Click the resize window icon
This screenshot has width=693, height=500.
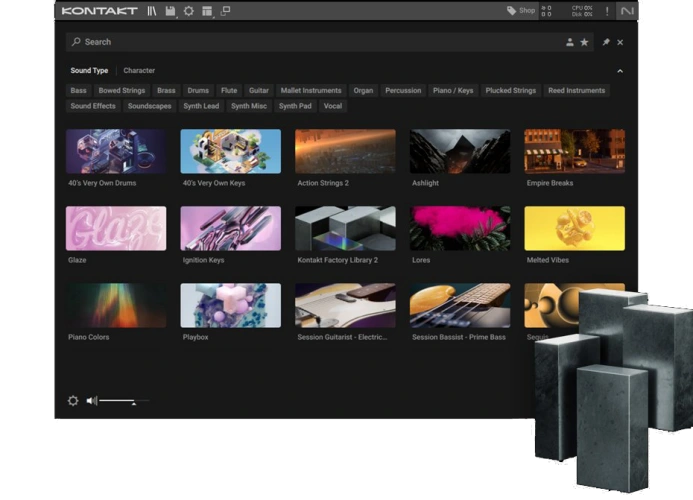click(225, 11)
